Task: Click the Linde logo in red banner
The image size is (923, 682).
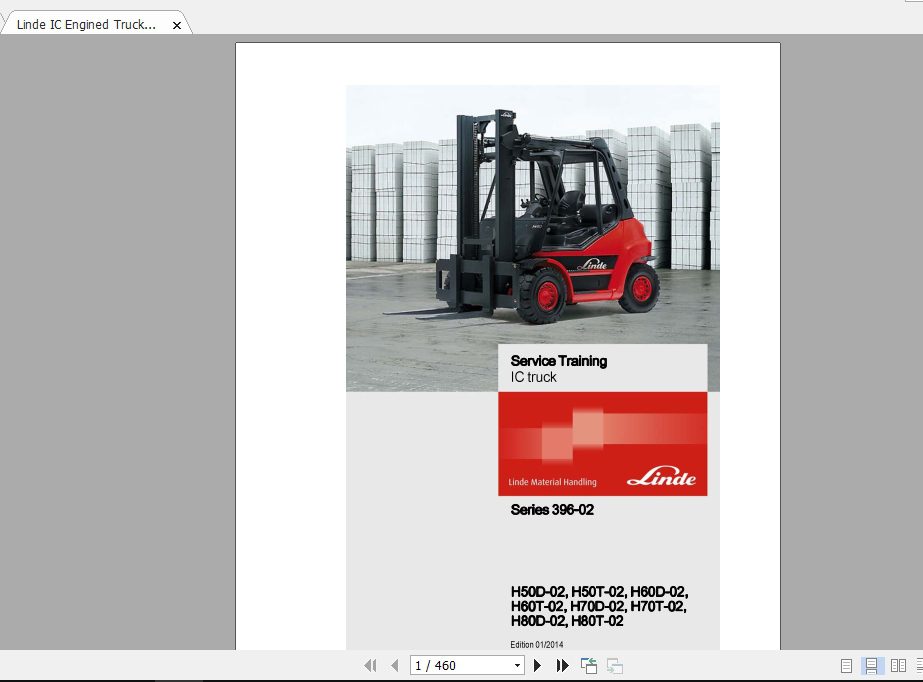Action: (x=662, y=477)
